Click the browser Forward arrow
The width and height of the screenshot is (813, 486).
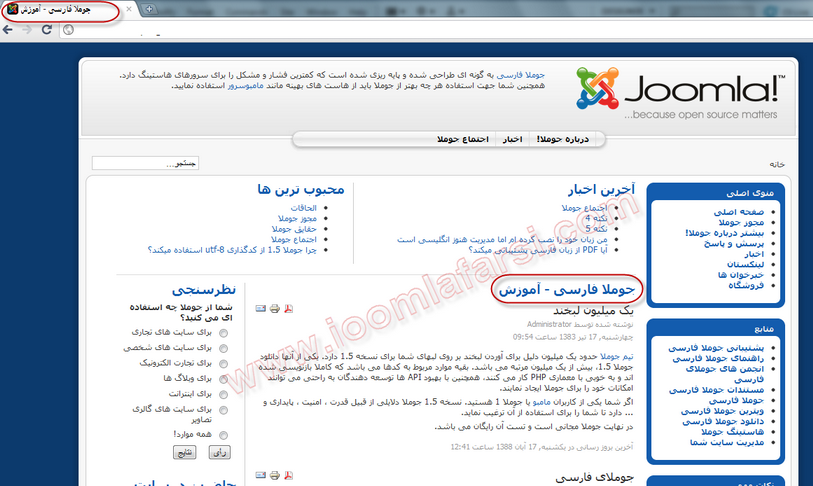[27, 30]
